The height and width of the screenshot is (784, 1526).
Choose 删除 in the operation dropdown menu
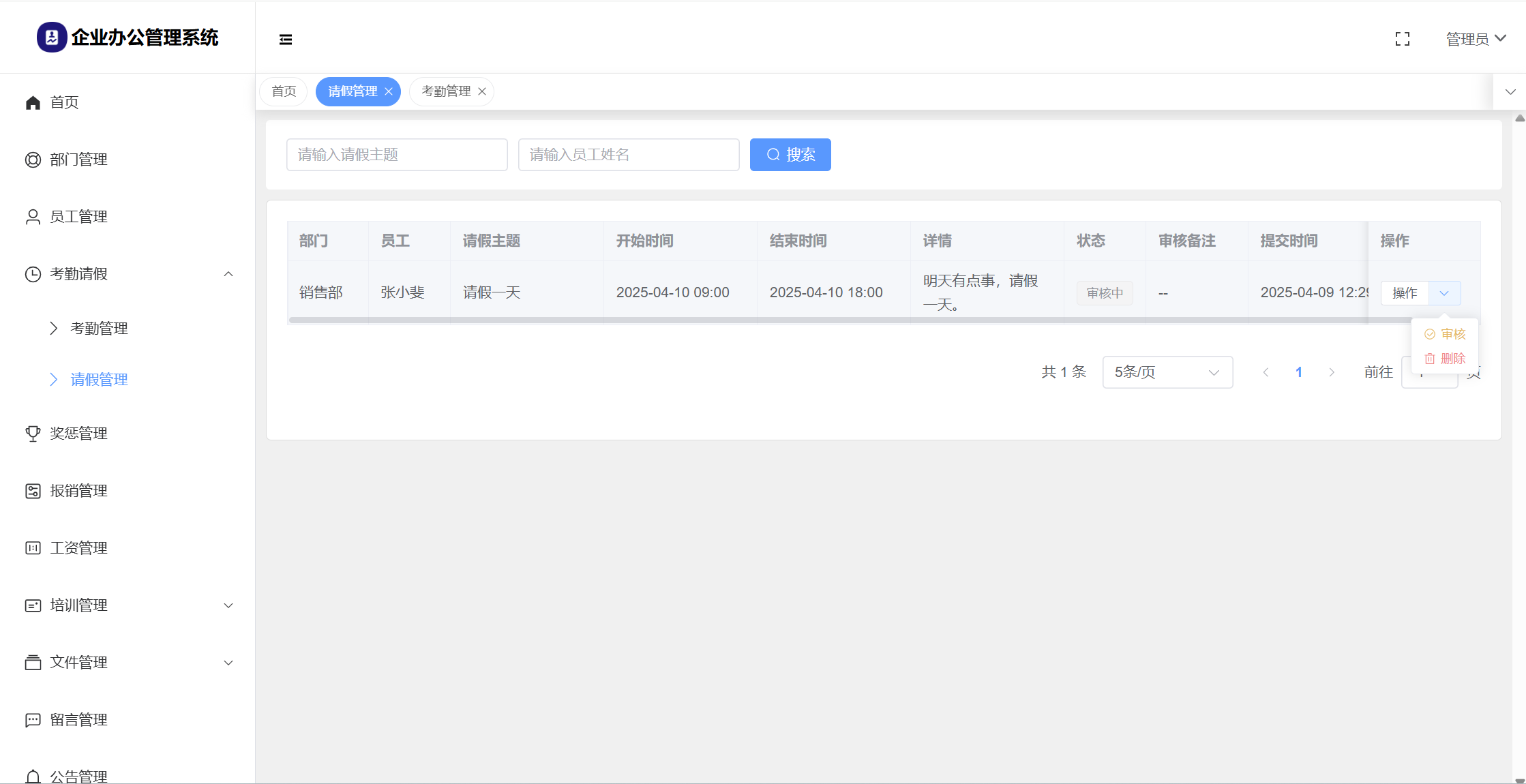click(x=1446, y=359)
